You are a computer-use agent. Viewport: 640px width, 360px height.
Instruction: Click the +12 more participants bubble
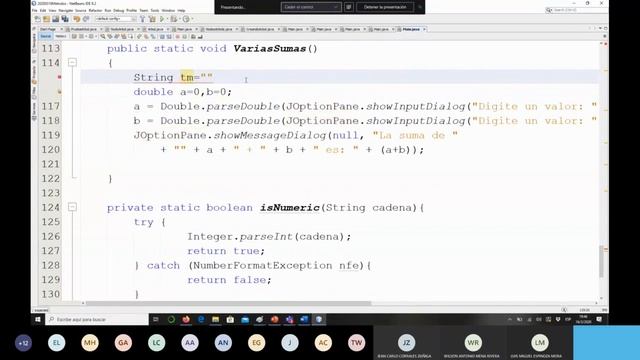click(x=23, y=343)
